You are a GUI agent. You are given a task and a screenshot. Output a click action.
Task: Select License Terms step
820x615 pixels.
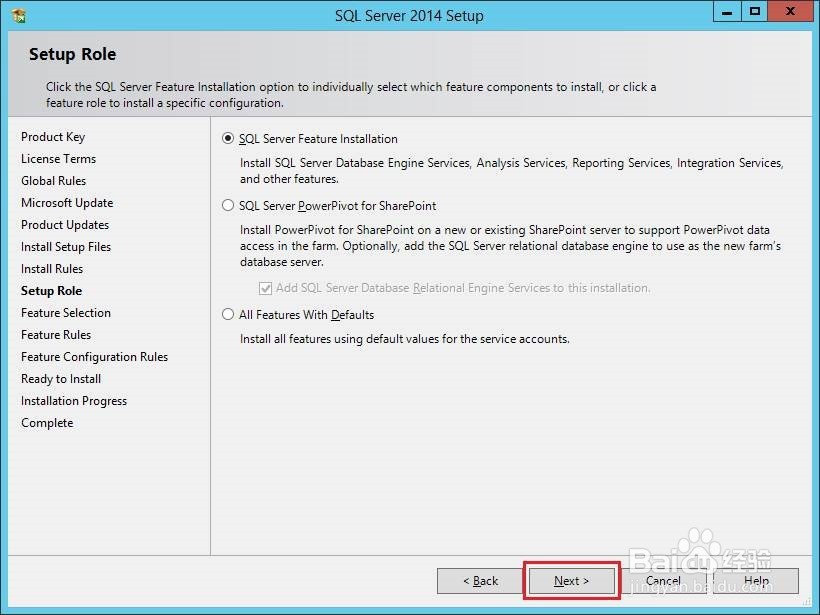[59, 159]
